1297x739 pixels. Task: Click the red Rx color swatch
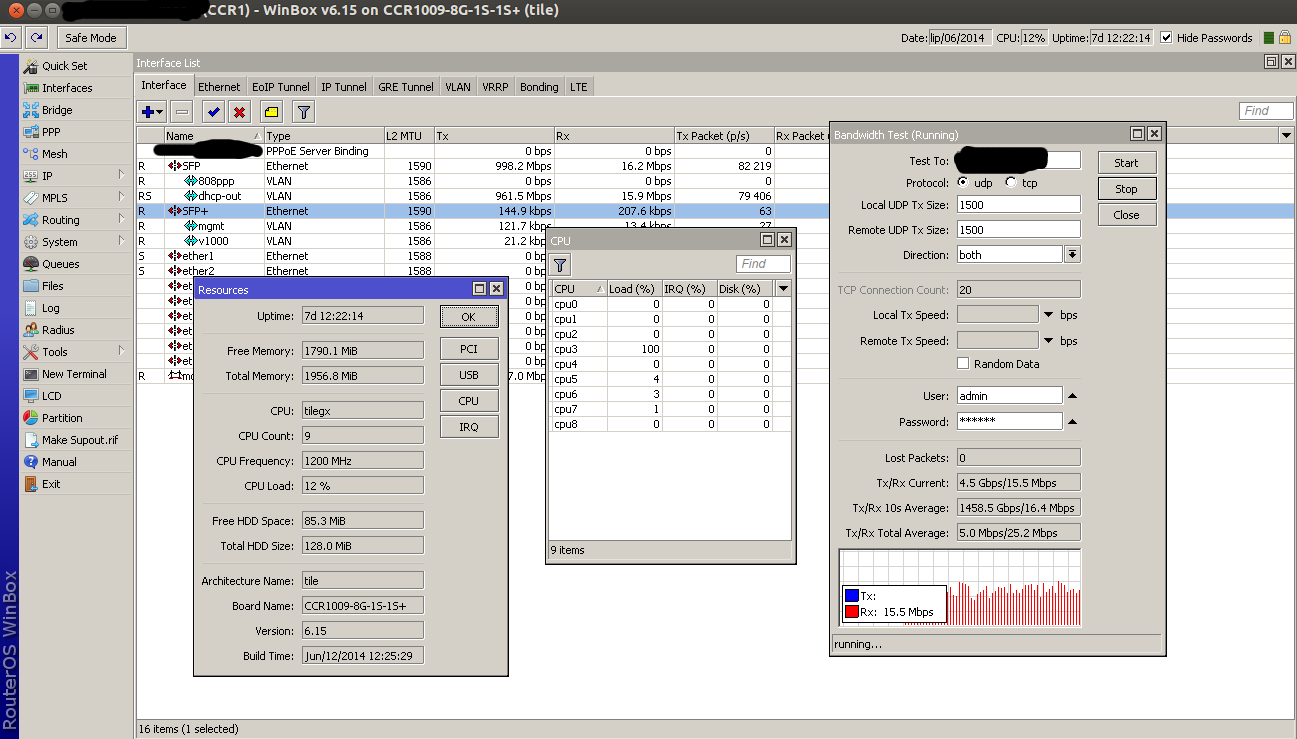point(852,612)
